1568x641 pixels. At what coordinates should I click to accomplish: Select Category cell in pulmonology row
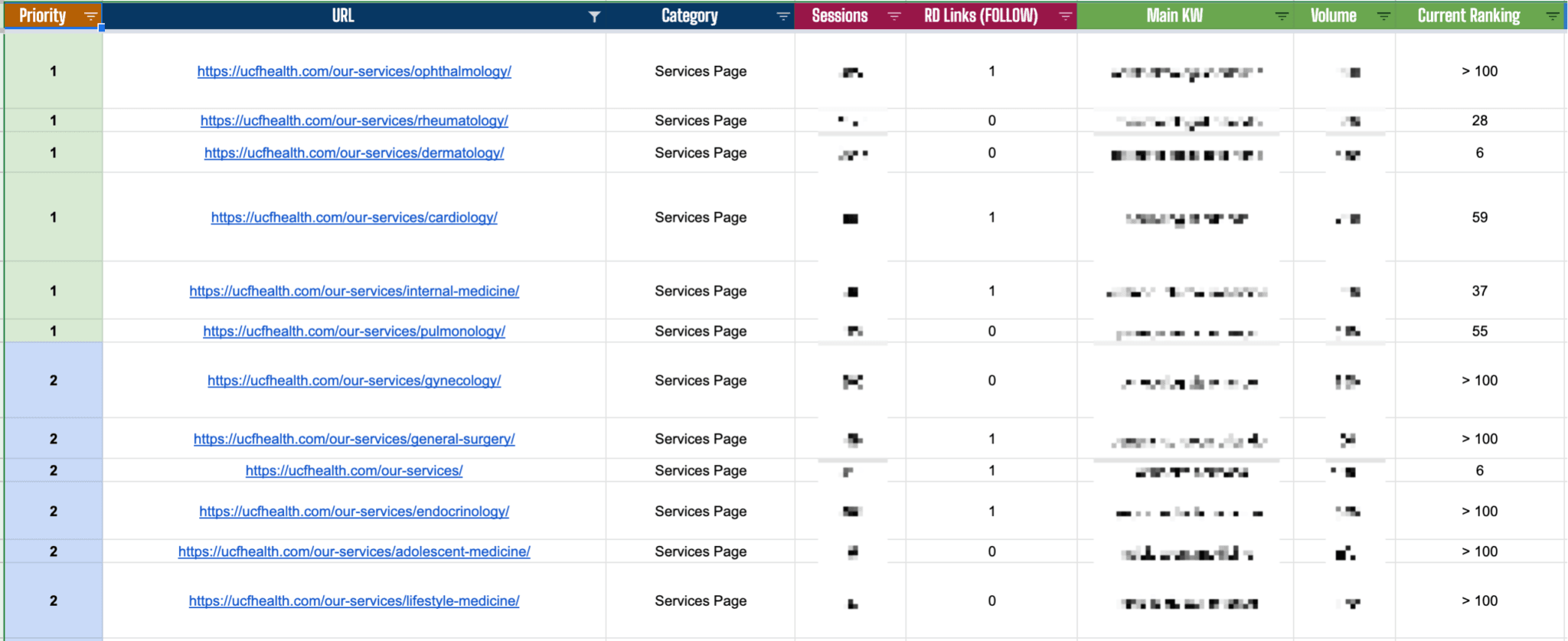tap(700, 331)
